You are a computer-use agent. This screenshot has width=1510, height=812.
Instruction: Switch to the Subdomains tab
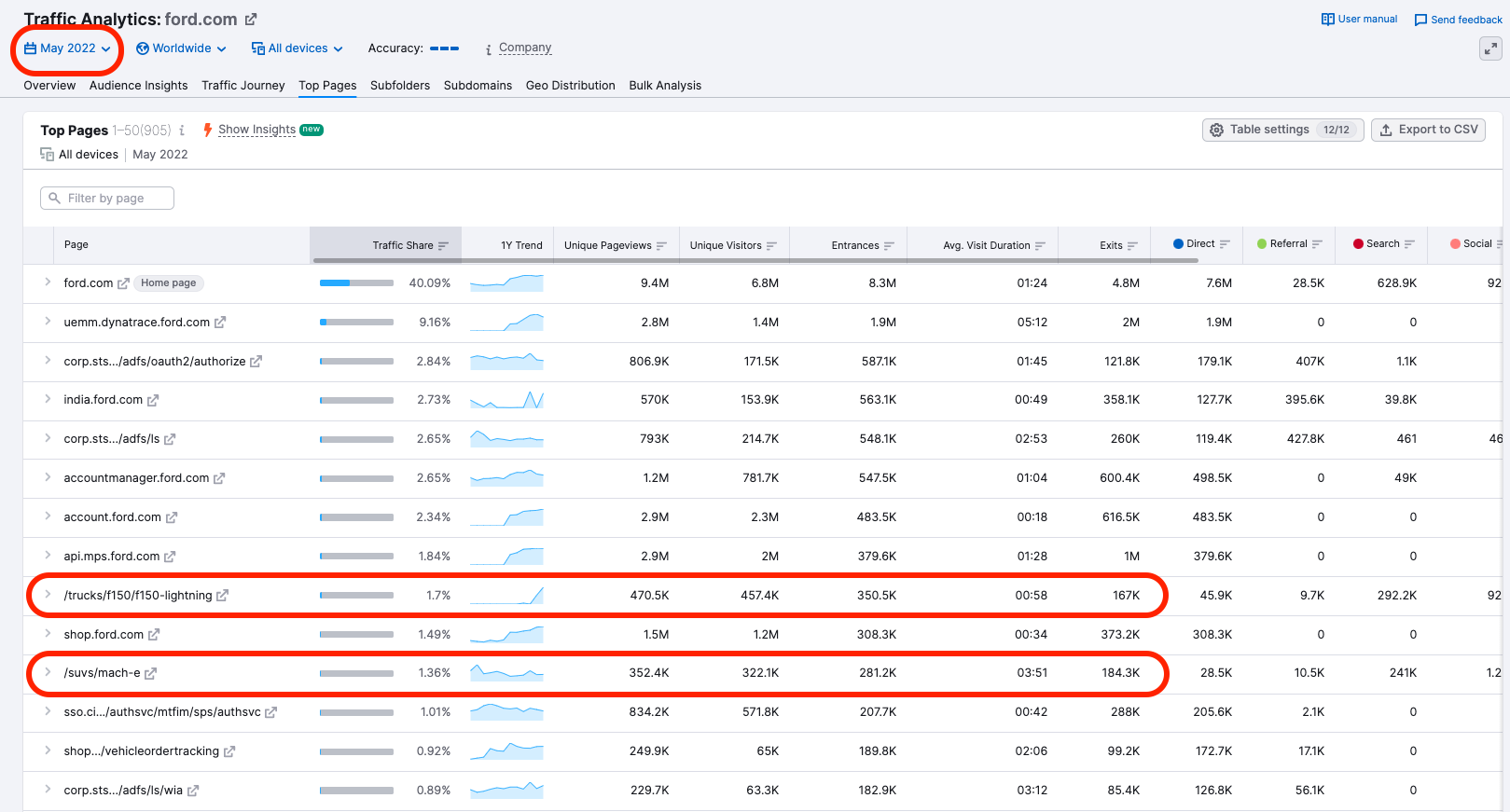(x=478, y=86)
